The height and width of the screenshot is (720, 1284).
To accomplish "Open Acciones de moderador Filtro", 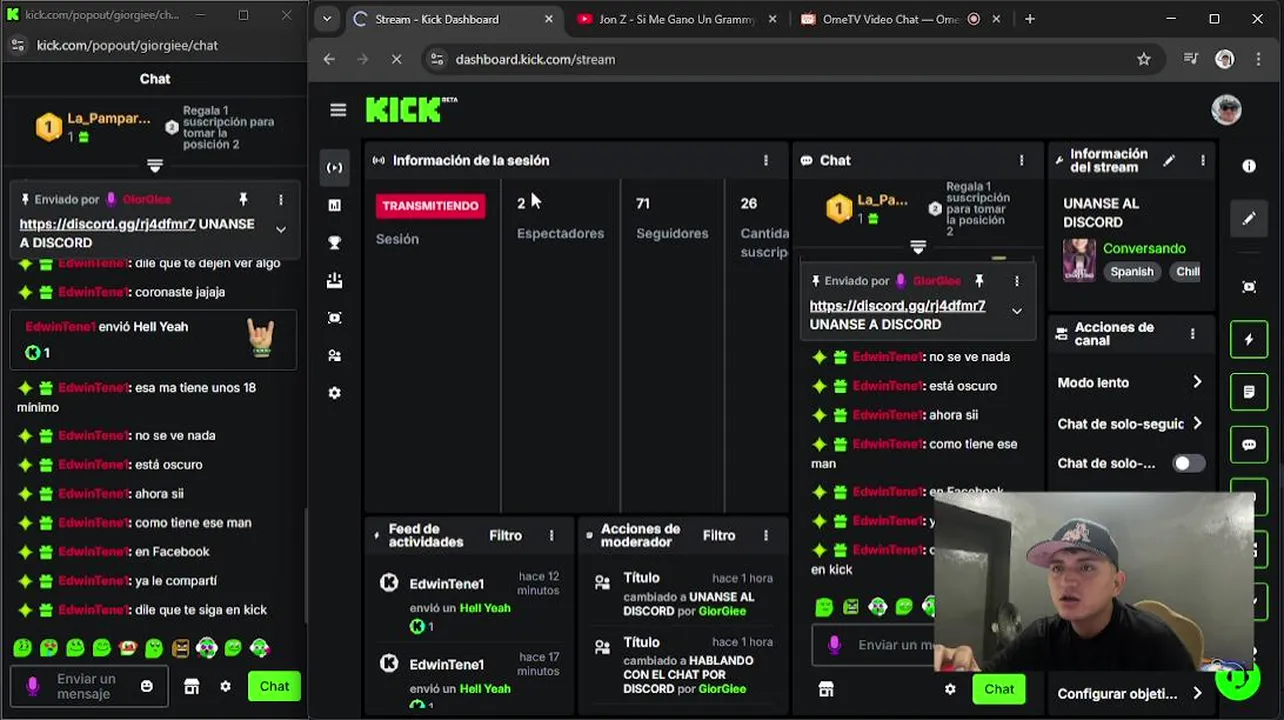I will (x=719, y=536).
